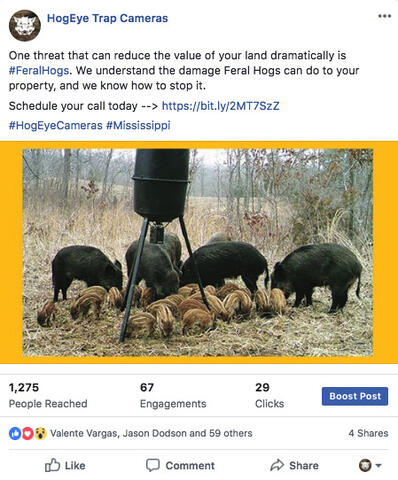Screen dimensions: 398x480
Task: View the 29 Clicks stat
Action: 270,395
